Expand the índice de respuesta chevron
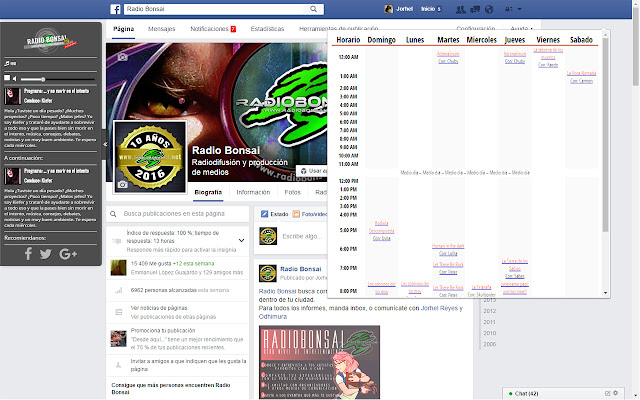 tap(241, 240)
